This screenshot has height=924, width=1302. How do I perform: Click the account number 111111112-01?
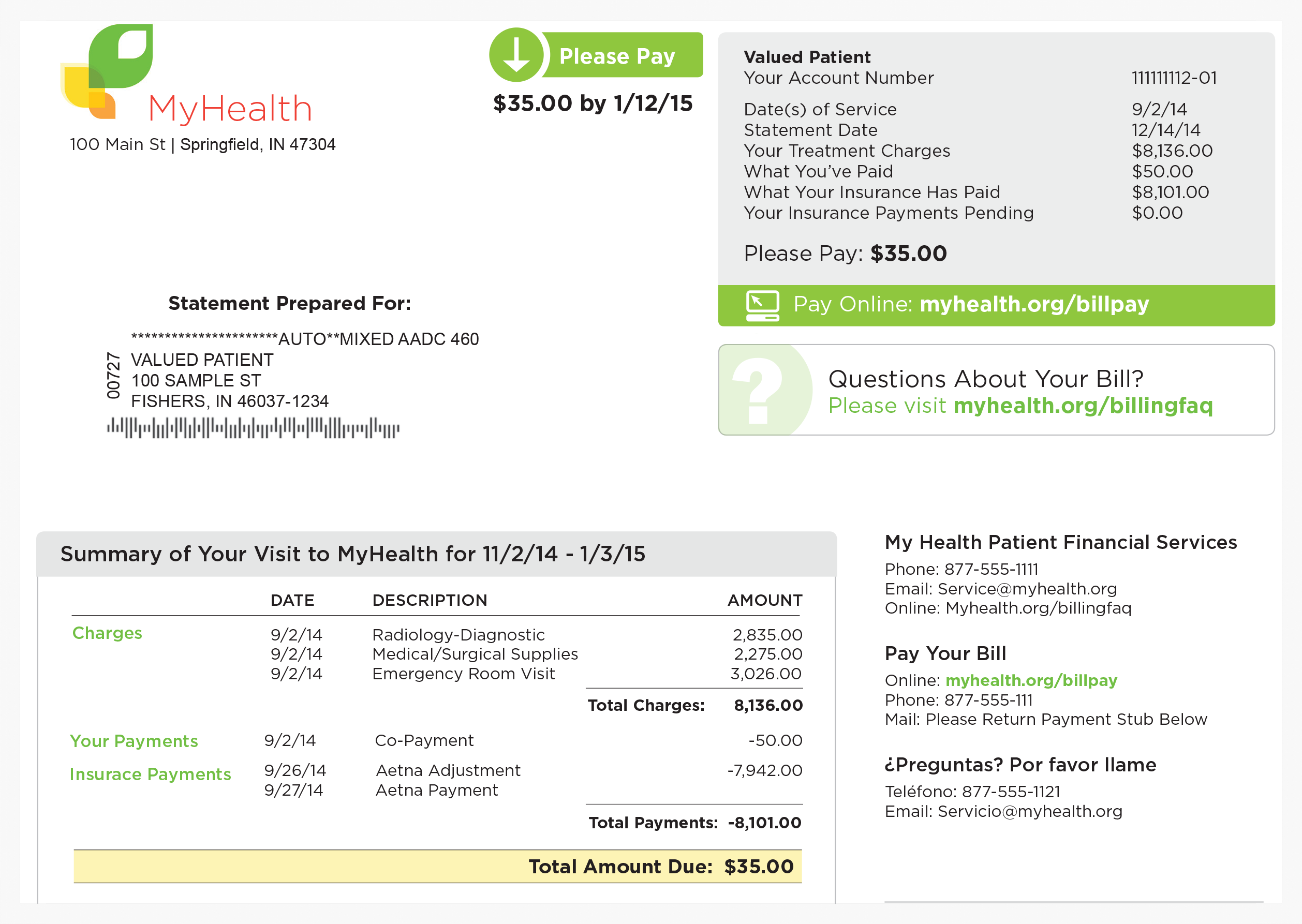tap(1173, 78)
